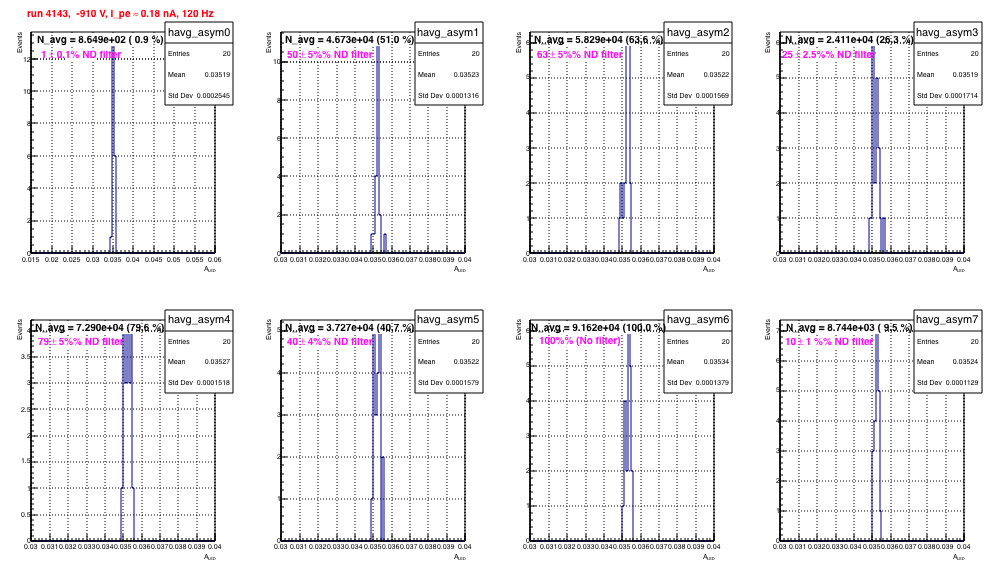The image size is (998, 575).
Task: Click the N_avg = 8.744e+03 label
Action: pyautogui.click(x=848, y=328)
